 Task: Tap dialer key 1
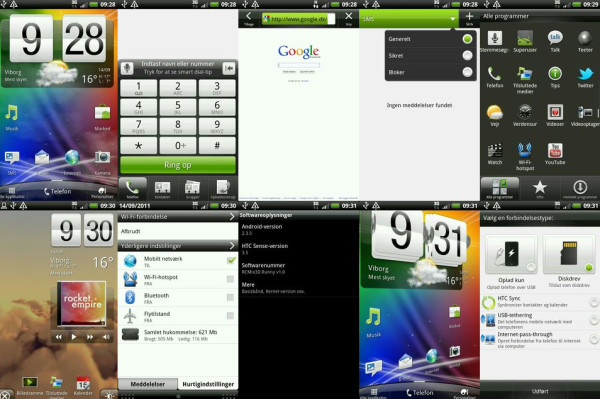click(x=139, y=88)
